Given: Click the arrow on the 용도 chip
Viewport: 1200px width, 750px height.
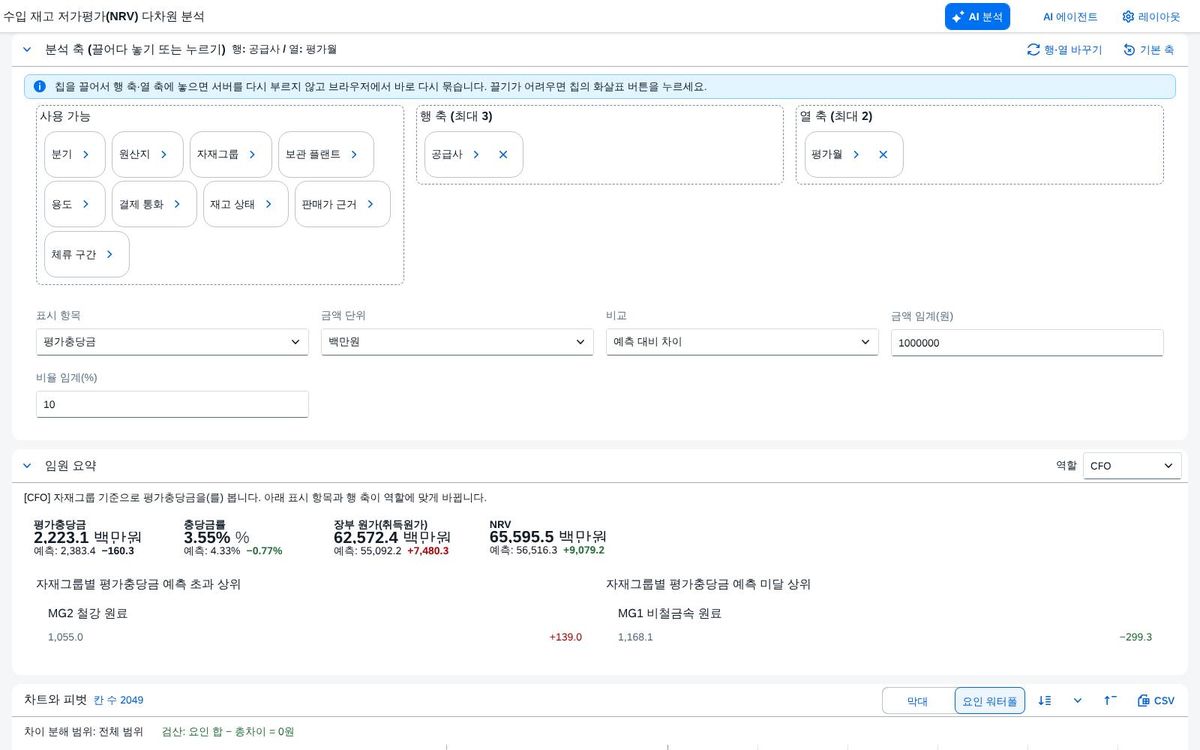Looking at the screenshot, I should pos(86,204).
